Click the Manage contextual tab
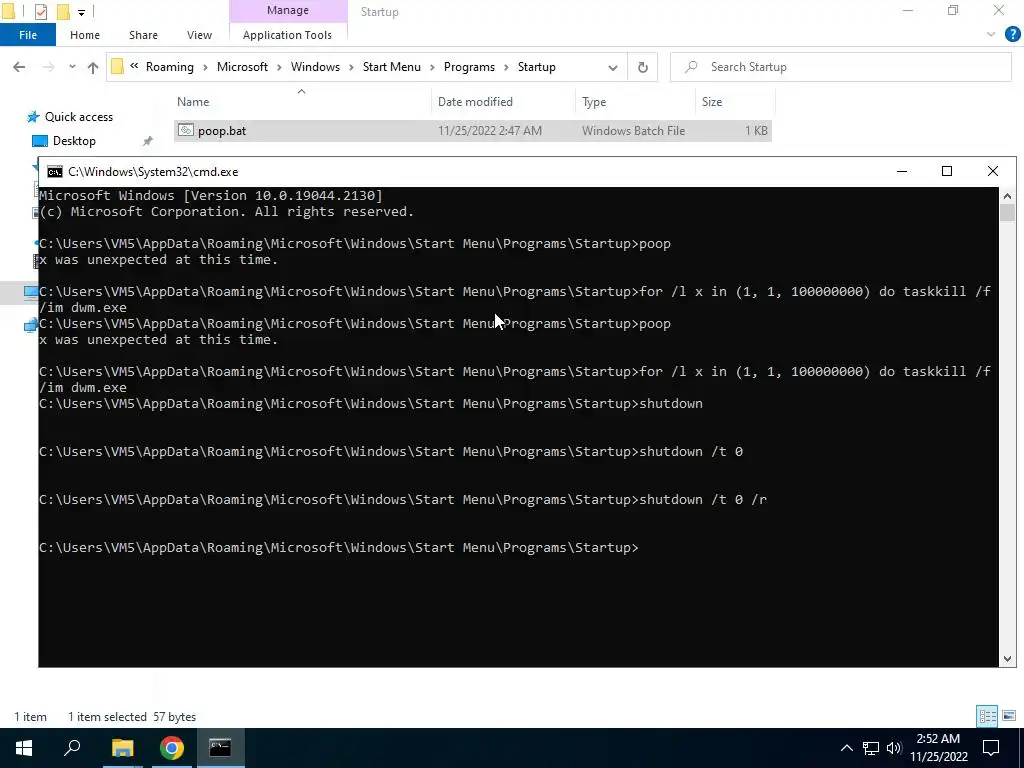Viewport: 1024px width, 768px height. 287,10
